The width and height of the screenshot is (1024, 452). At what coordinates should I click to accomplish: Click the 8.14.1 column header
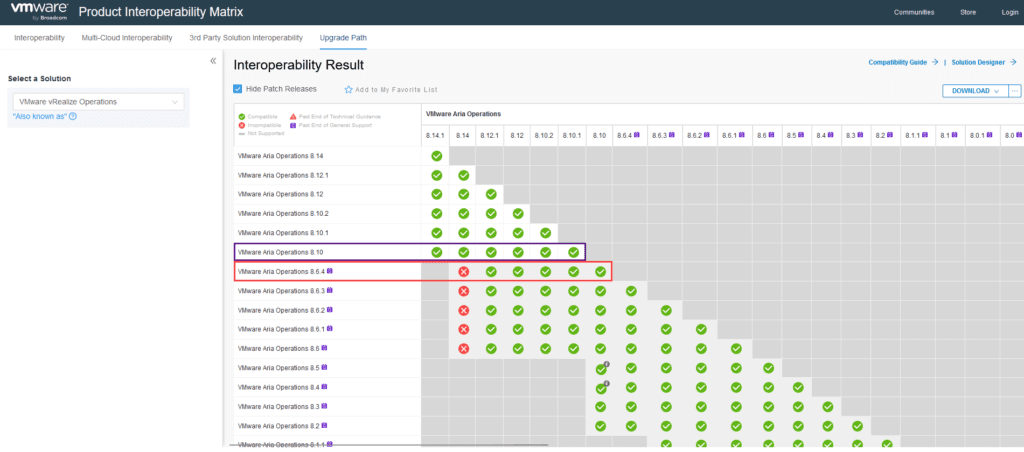pos(435,135)
